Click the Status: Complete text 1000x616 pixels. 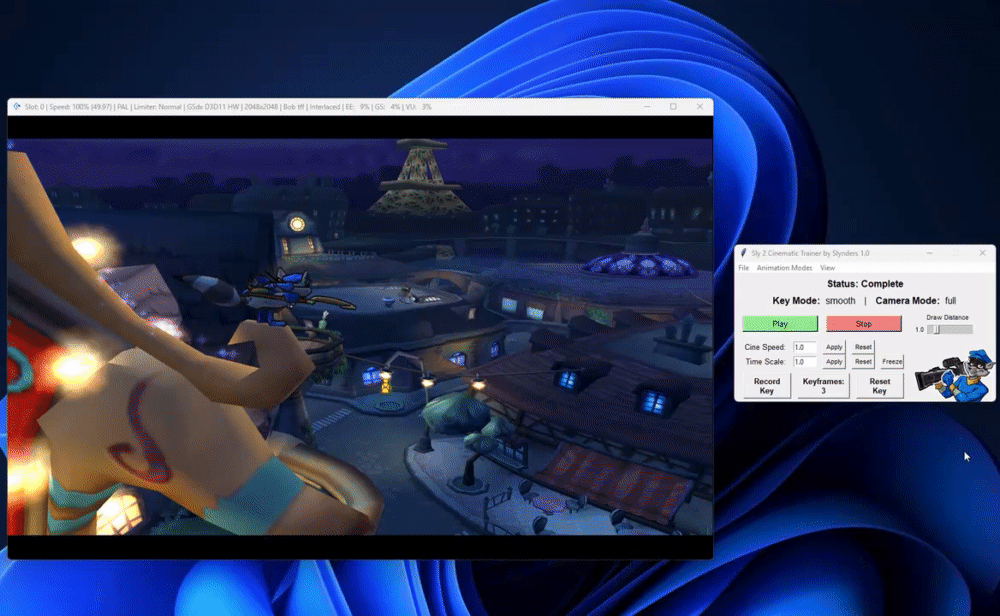pos(865,284)
